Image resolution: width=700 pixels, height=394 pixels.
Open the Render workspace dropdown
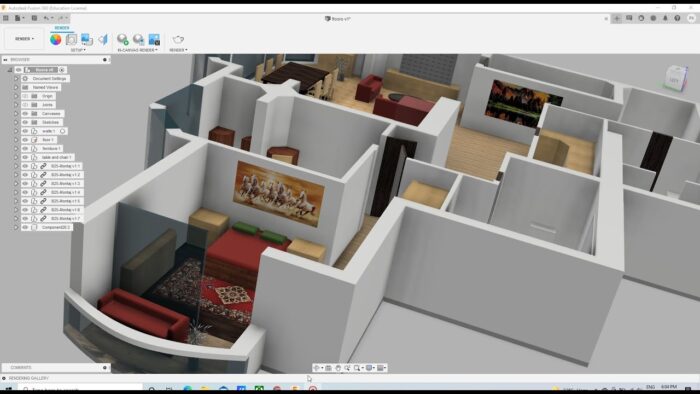24,39
